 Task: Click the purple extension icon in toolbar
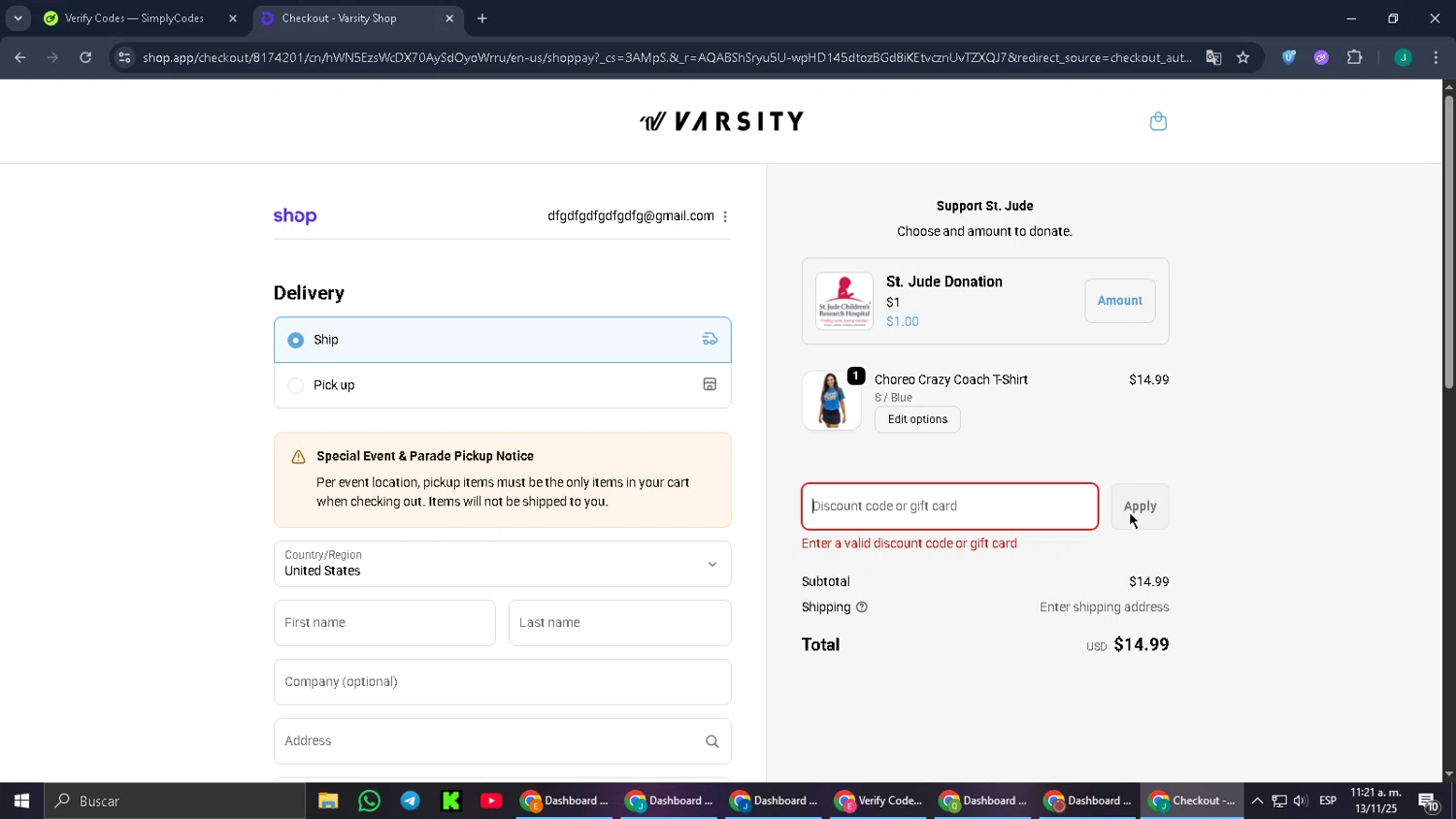click(1321, 58)
